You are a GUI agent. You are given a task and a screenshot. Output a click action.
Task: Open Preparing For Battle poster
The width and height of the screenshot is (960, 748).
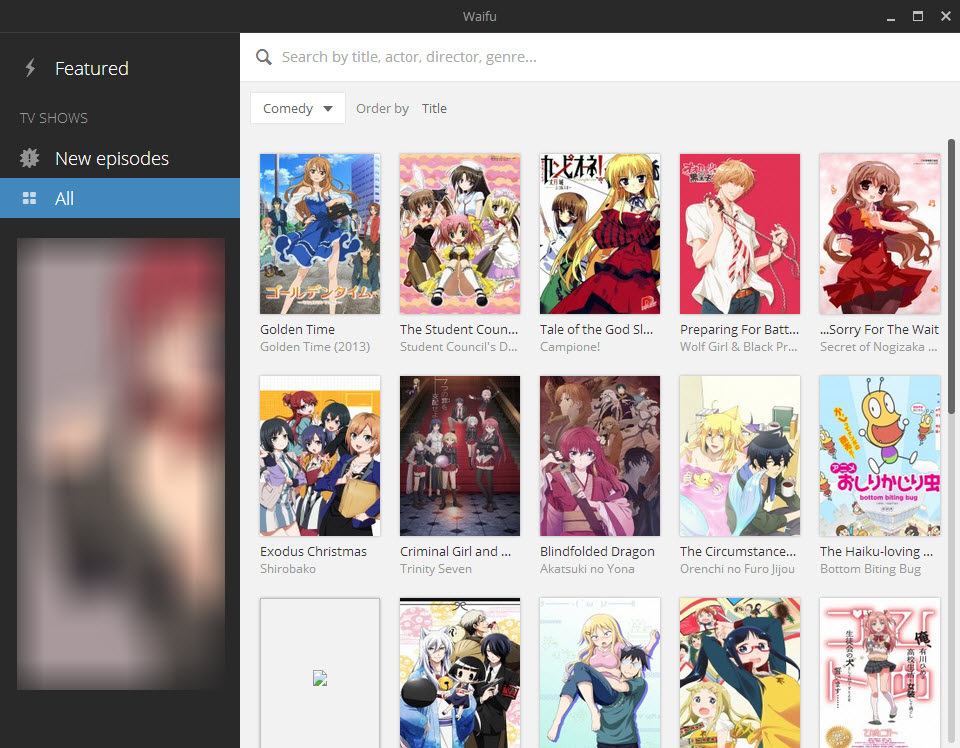pos(740,234)
